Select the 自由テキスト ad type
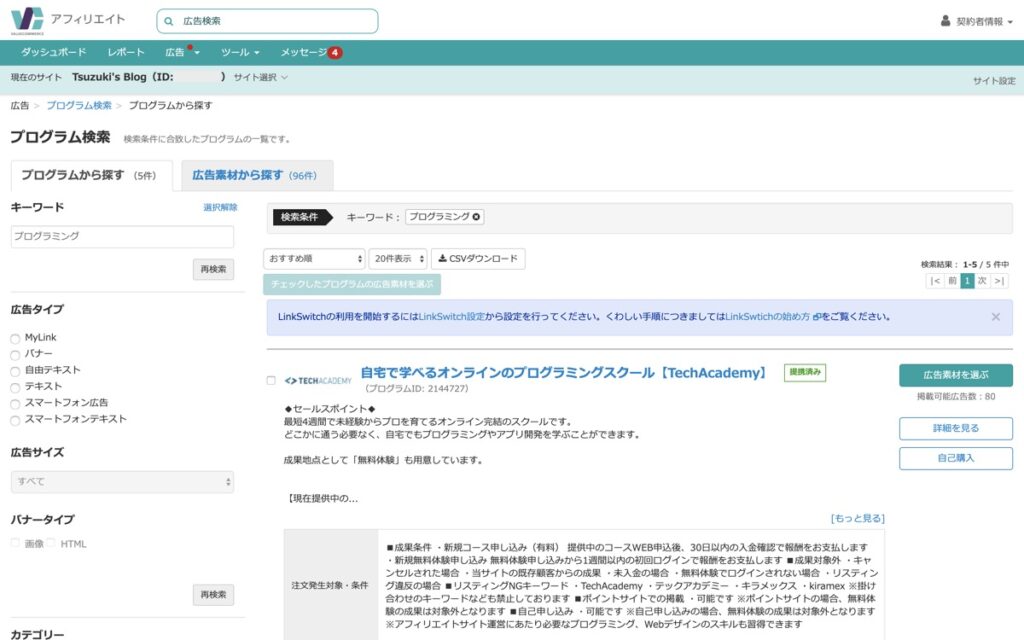 pos(15,371)
